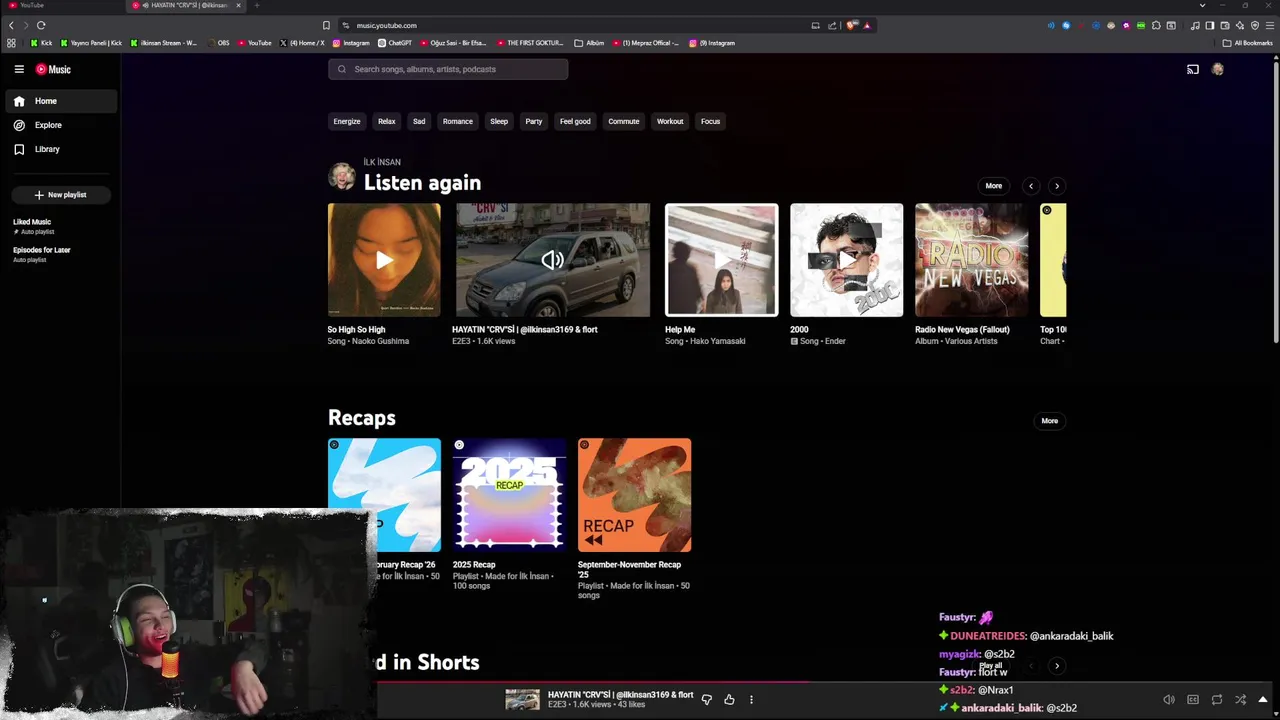Image resolution: width=1280 pixels, height=720 pixels.
Task: Open the Kick bookmark
Action: 41,43
